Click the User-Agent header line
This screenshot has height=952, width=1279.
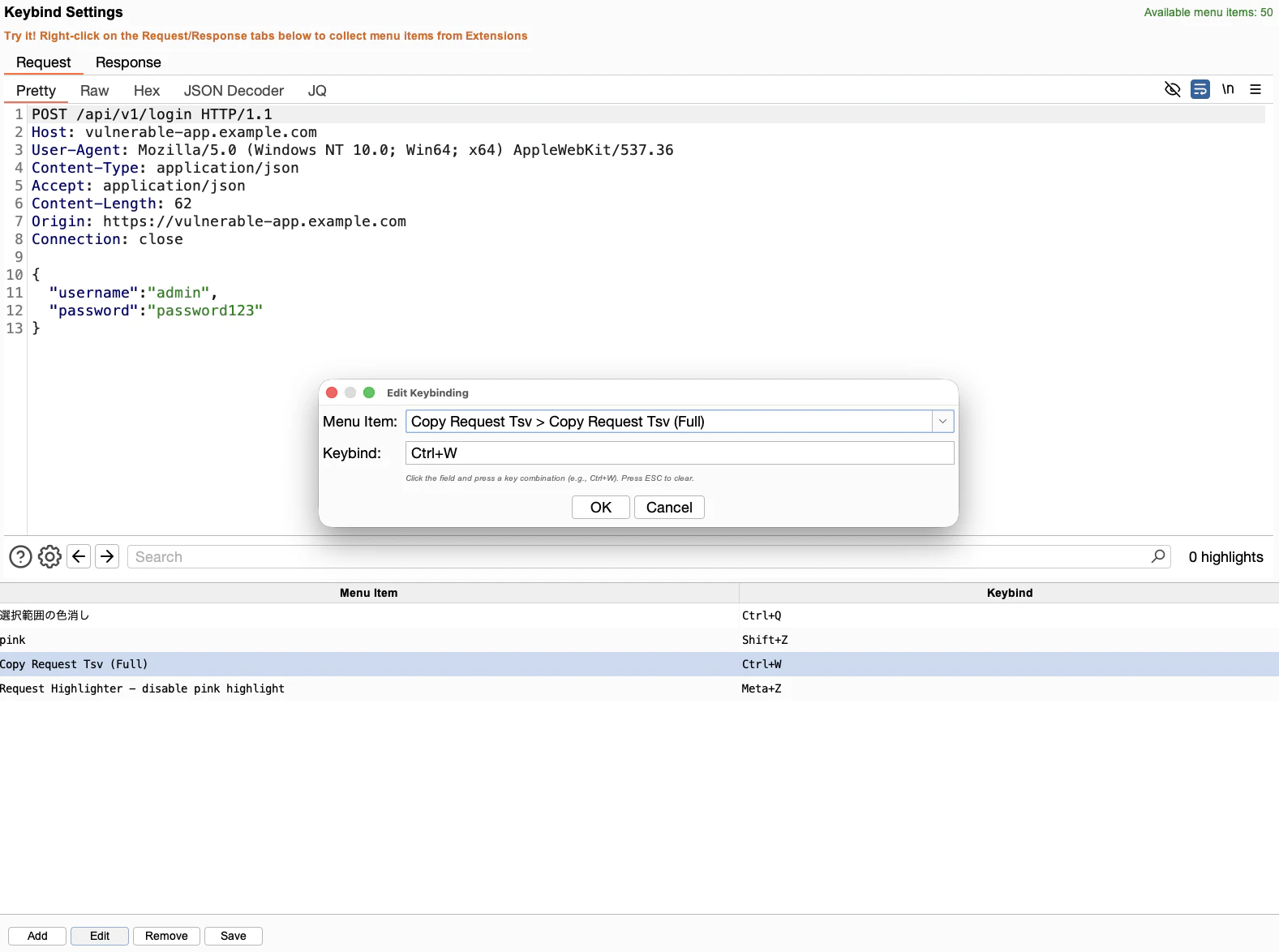point(353,150)
